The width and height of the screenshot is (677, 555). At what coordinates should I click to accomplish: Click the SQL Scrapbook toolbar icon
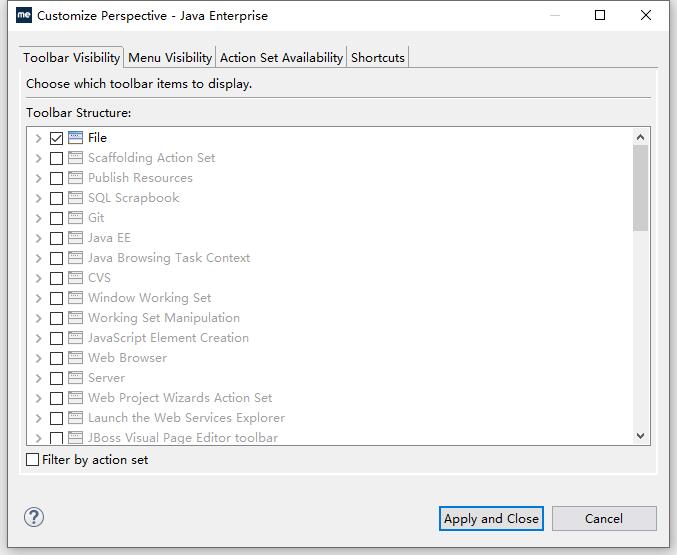click(75, 198)
